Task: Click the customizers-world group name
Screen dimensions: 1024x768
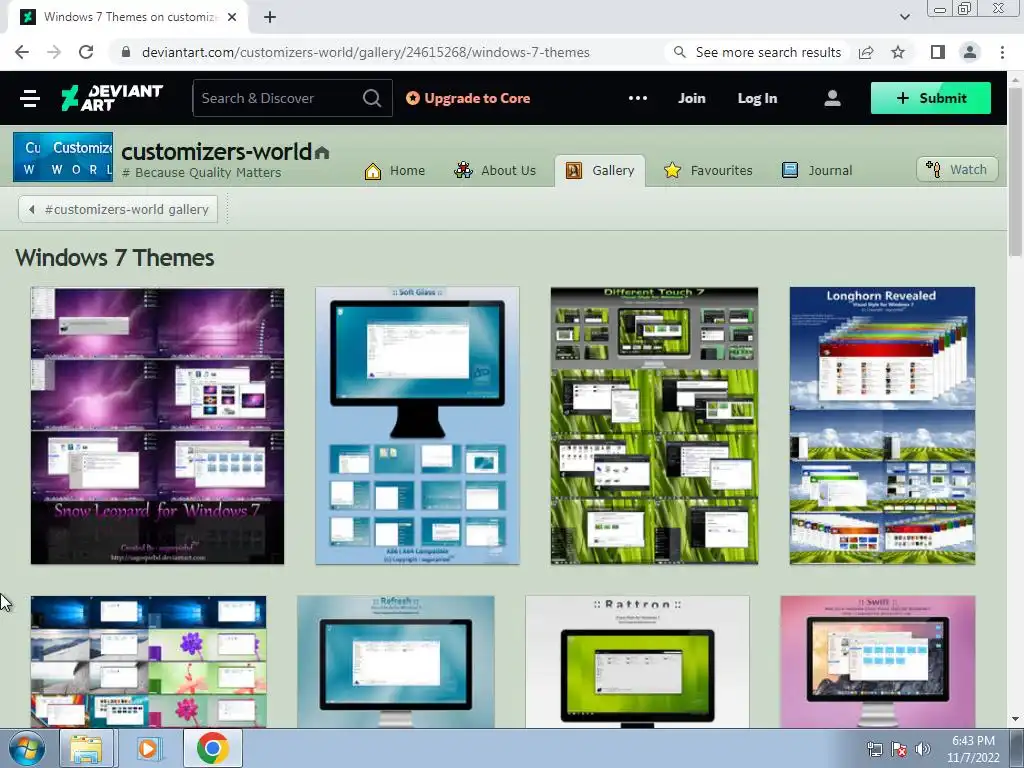Action: point(216,152)
